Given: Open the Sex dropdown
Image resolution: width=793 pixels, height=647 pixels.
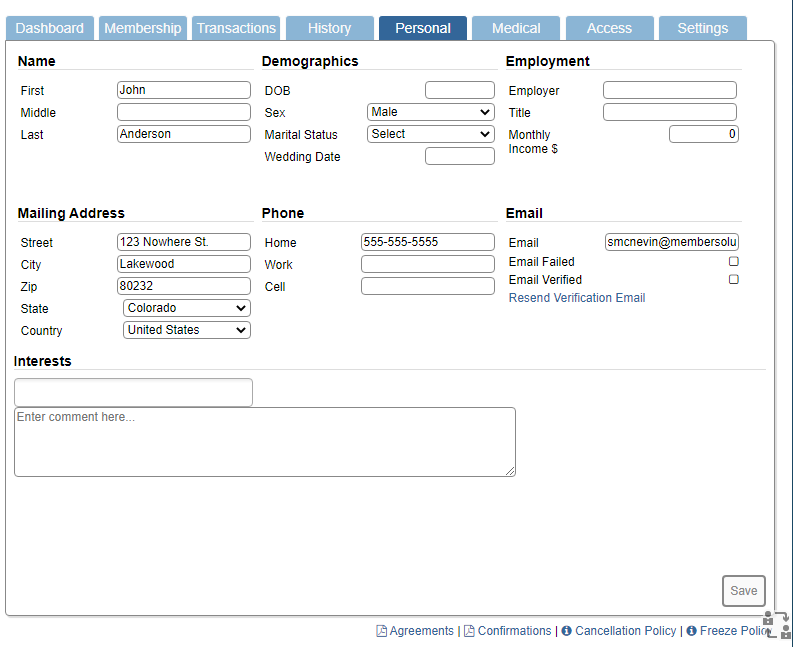Looking at the screenshot, I should pyautogui.click(x=430, y=112).
